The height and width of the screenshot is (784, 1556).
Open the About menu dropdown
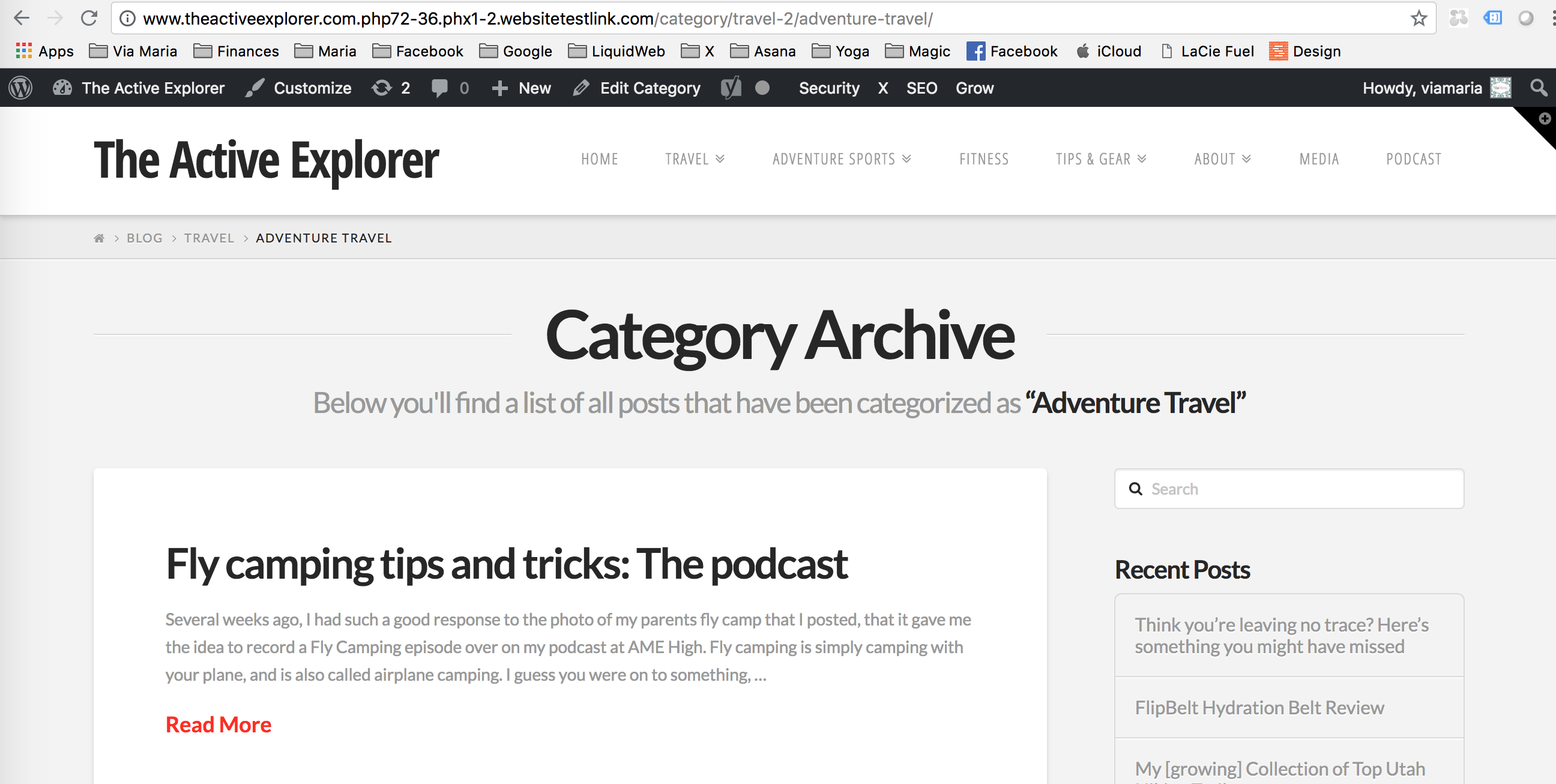point(1222,159)
